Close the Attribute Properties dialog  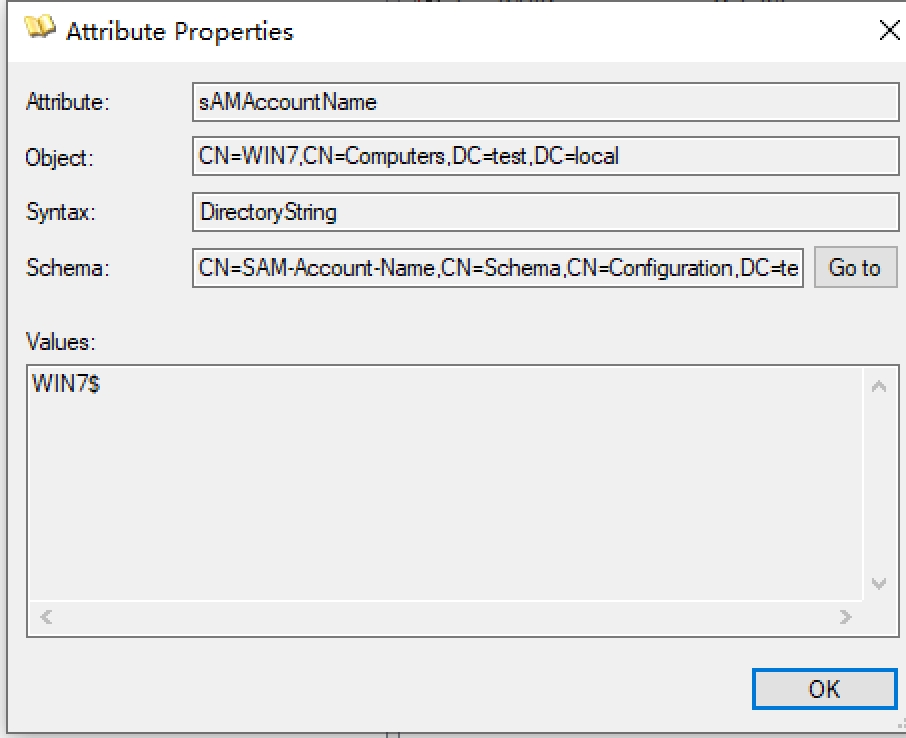click(x=888, y=30)
